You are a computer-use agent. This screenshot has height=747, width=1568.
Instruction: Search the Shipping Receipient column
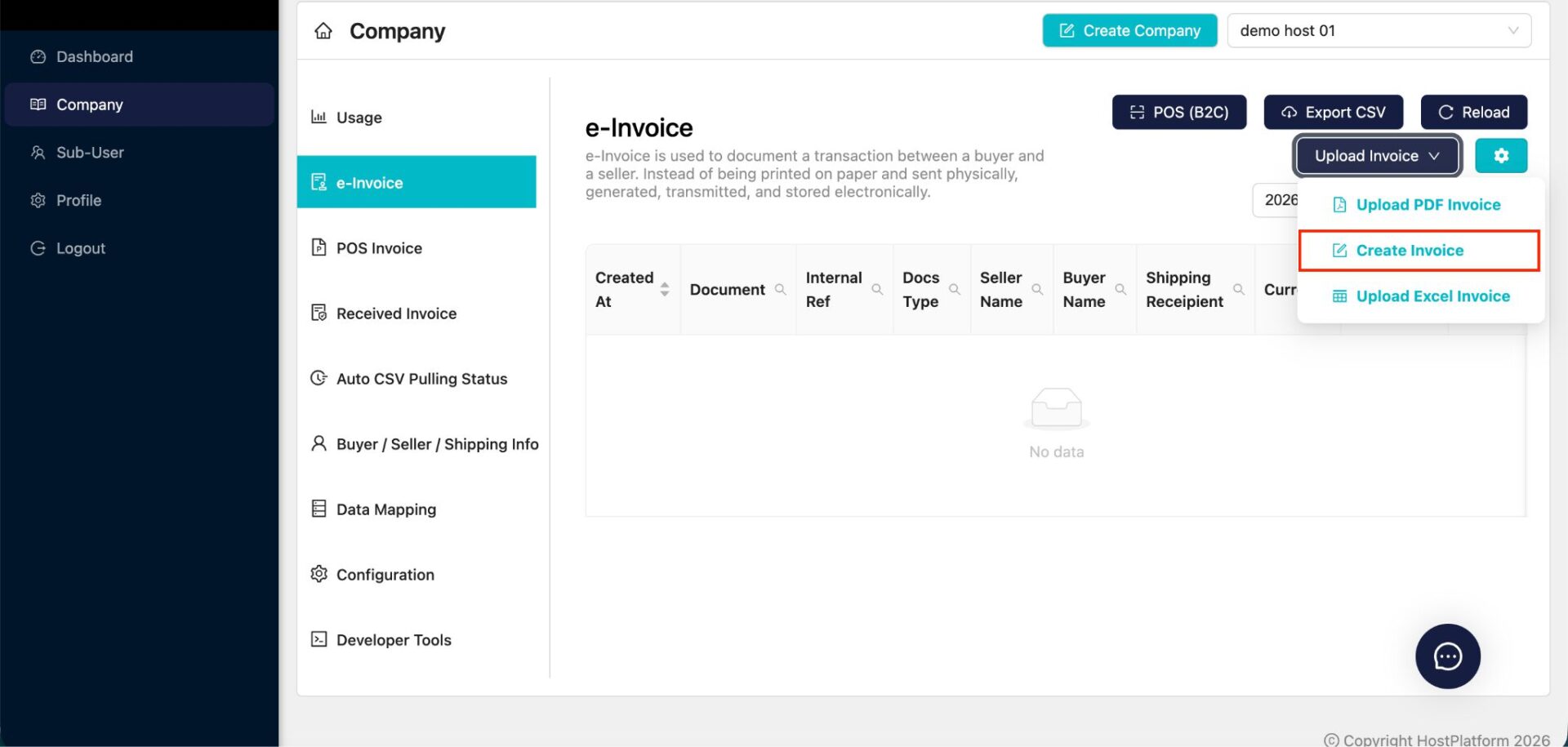(1239, 289)
